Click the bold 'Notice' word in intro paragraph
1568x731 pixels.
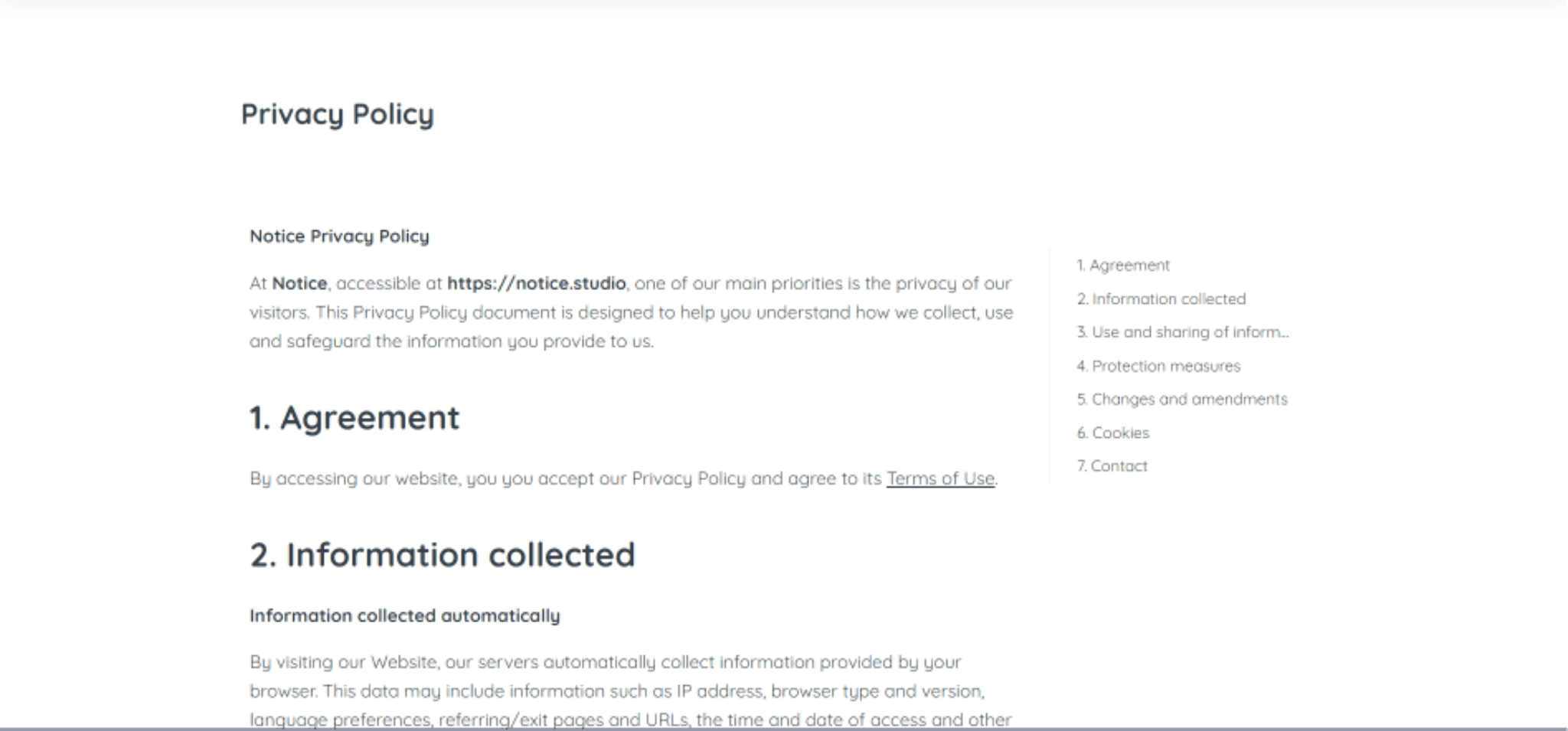pos(299,284)
